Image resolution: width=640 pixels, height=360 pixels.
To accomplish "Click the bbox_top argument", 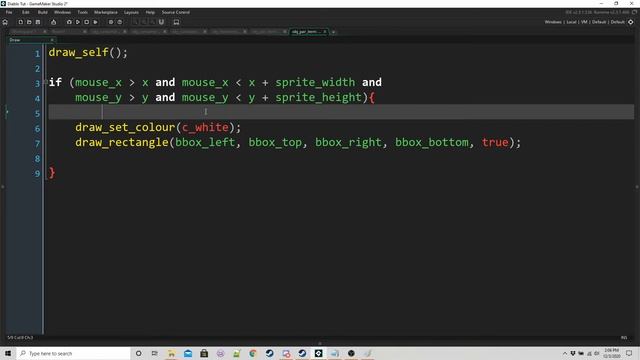I will (x=275, y=142).
